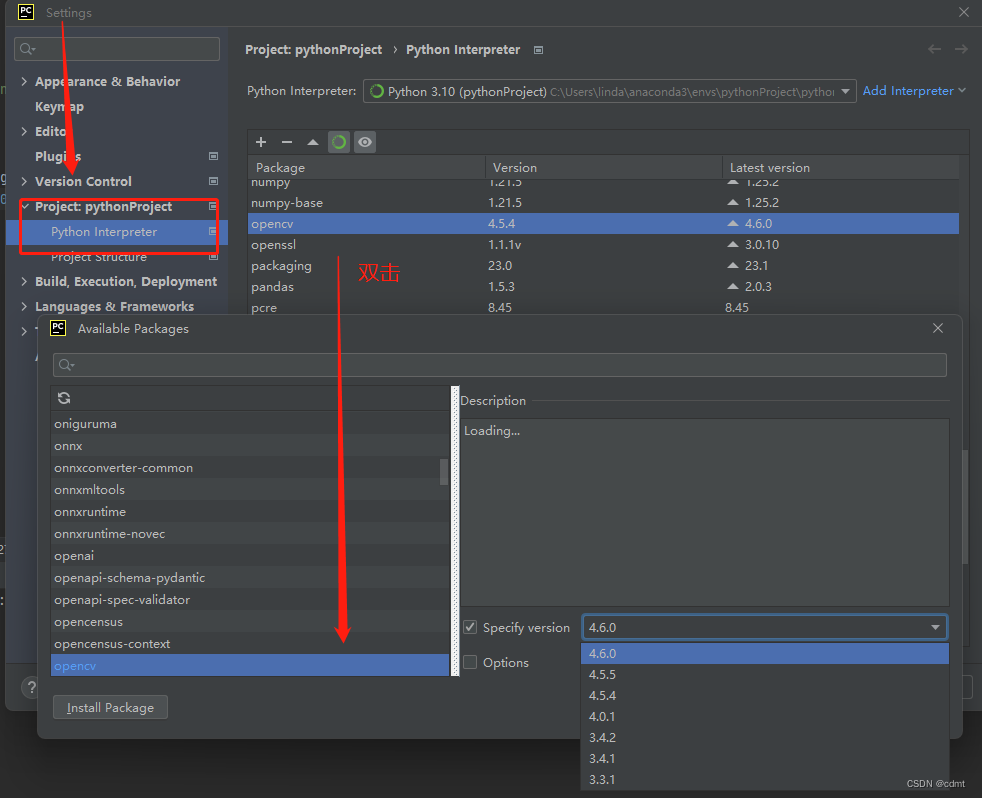Click Project: pythonProject breadcrumb
Image resolution: width=982 pixels, height=798 pixels.
click(313, 49)
